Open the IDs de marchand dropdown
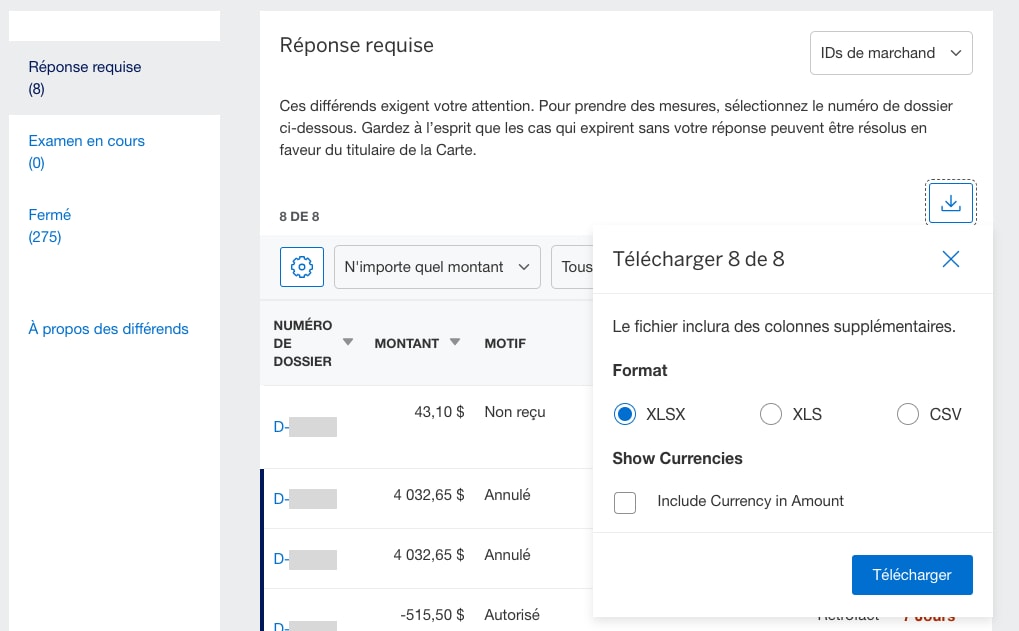Viewport: 1019px width, 631px height. point(890,52)
